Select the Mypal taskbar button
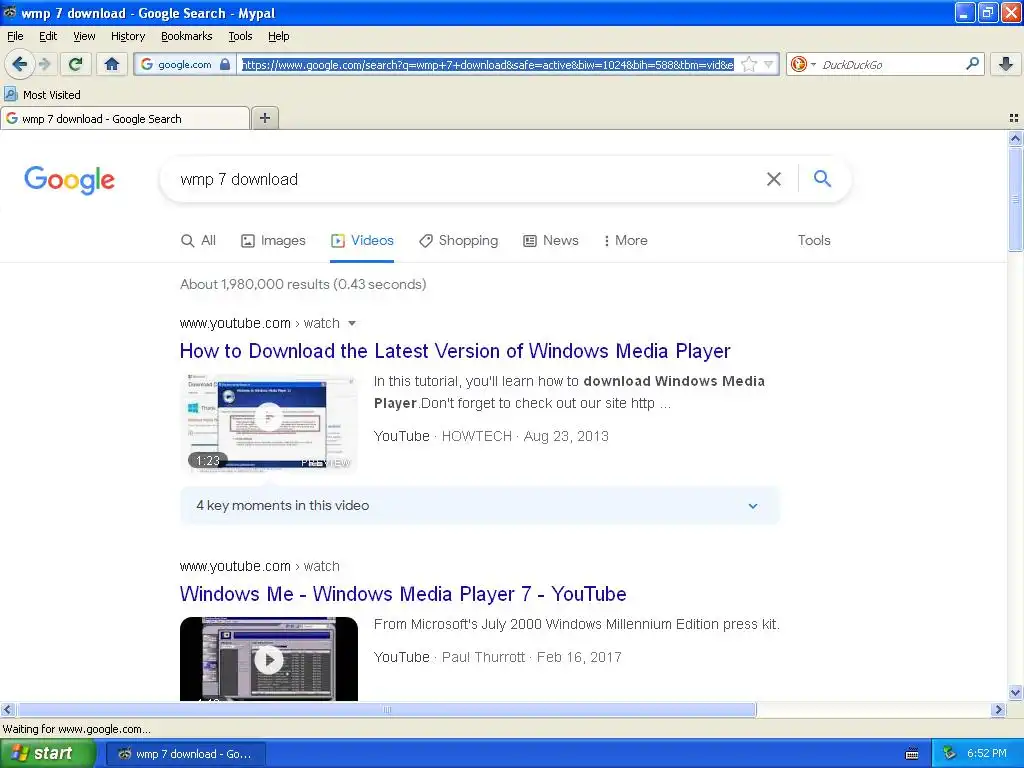 [185, 754]
